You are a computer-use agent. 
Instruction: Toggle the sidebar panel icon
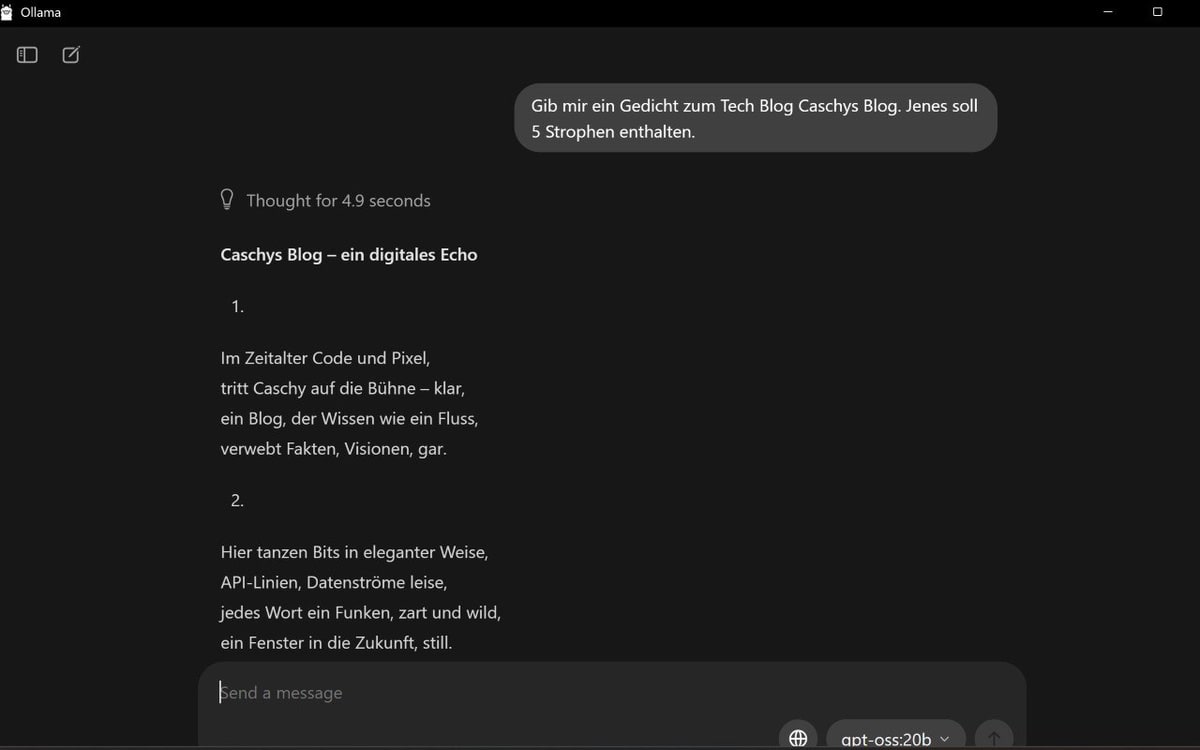(27, 55)
